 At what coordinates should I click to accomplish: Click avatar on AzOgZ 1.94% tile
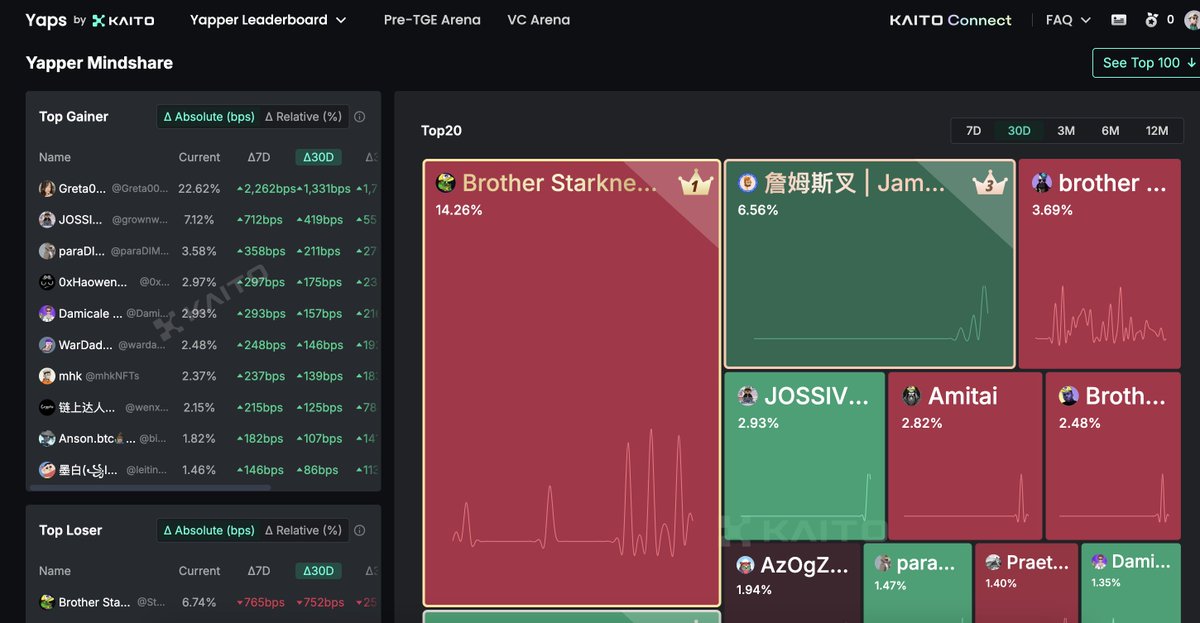click(746, 565)
